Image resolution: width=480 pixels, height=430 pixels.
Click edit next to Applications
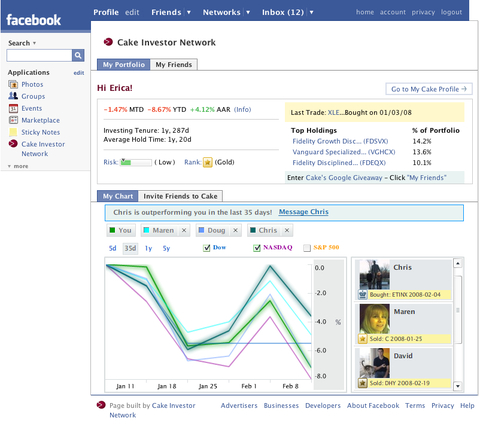[79, 73]
